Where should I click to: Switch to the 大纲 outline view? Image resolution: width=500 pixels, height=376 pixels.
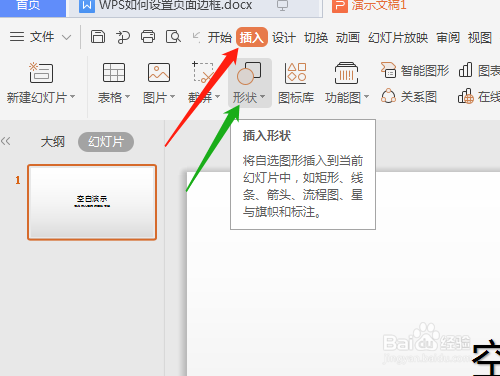pyautogui.click(x=53, y=142)
